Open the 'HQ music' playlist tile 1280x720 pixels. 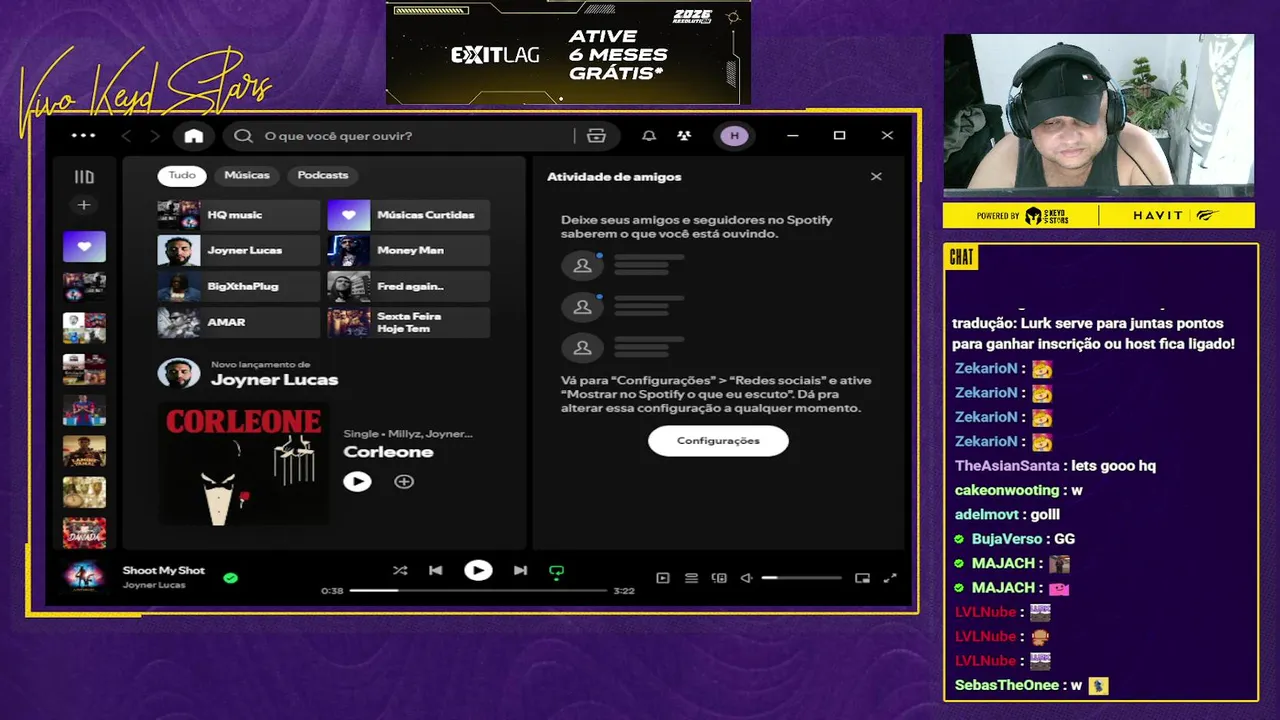pyautogui.click(x=239, y=215)
